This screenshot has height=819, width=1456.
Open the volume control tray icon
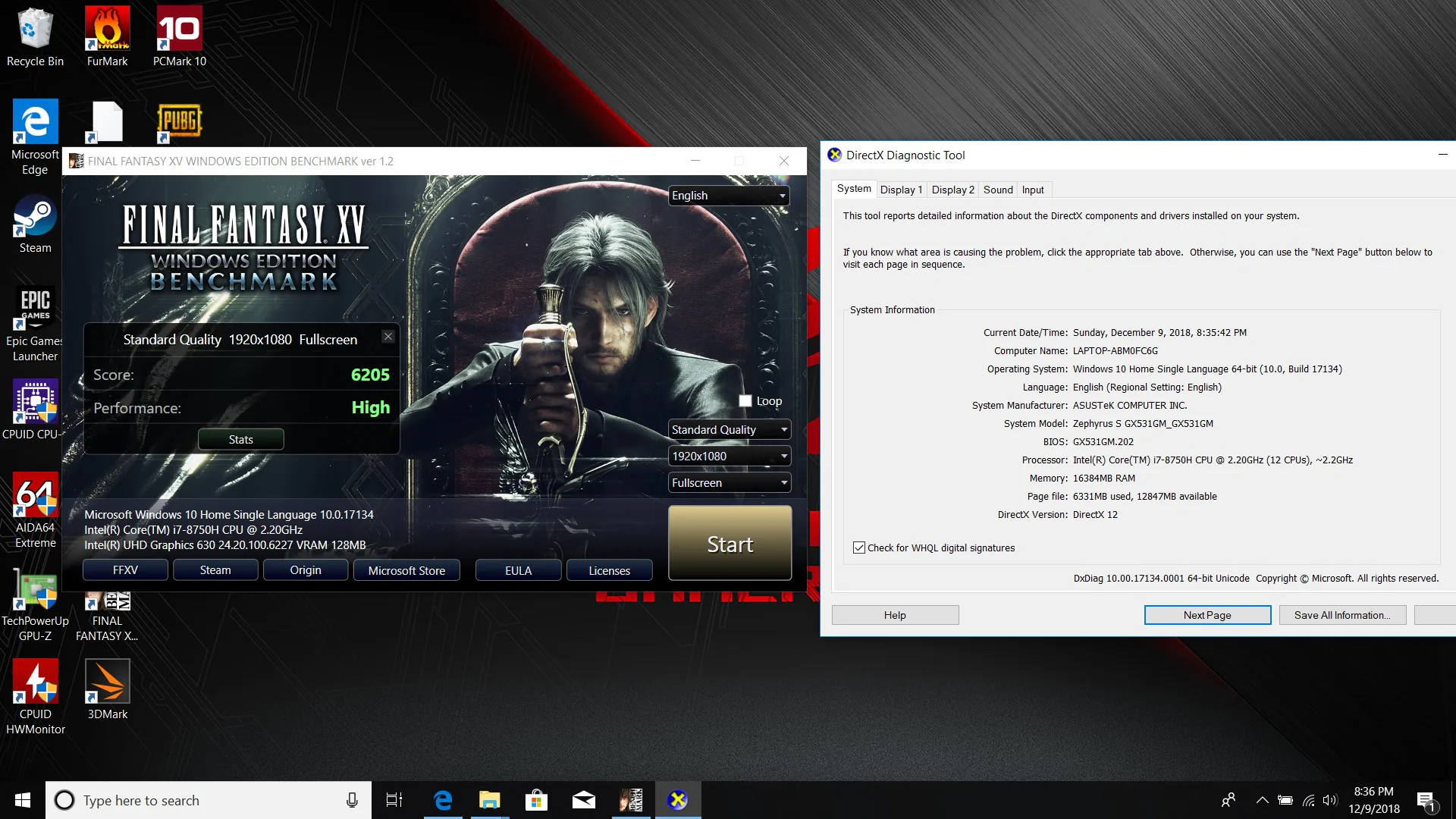(x=1330, y=800)
